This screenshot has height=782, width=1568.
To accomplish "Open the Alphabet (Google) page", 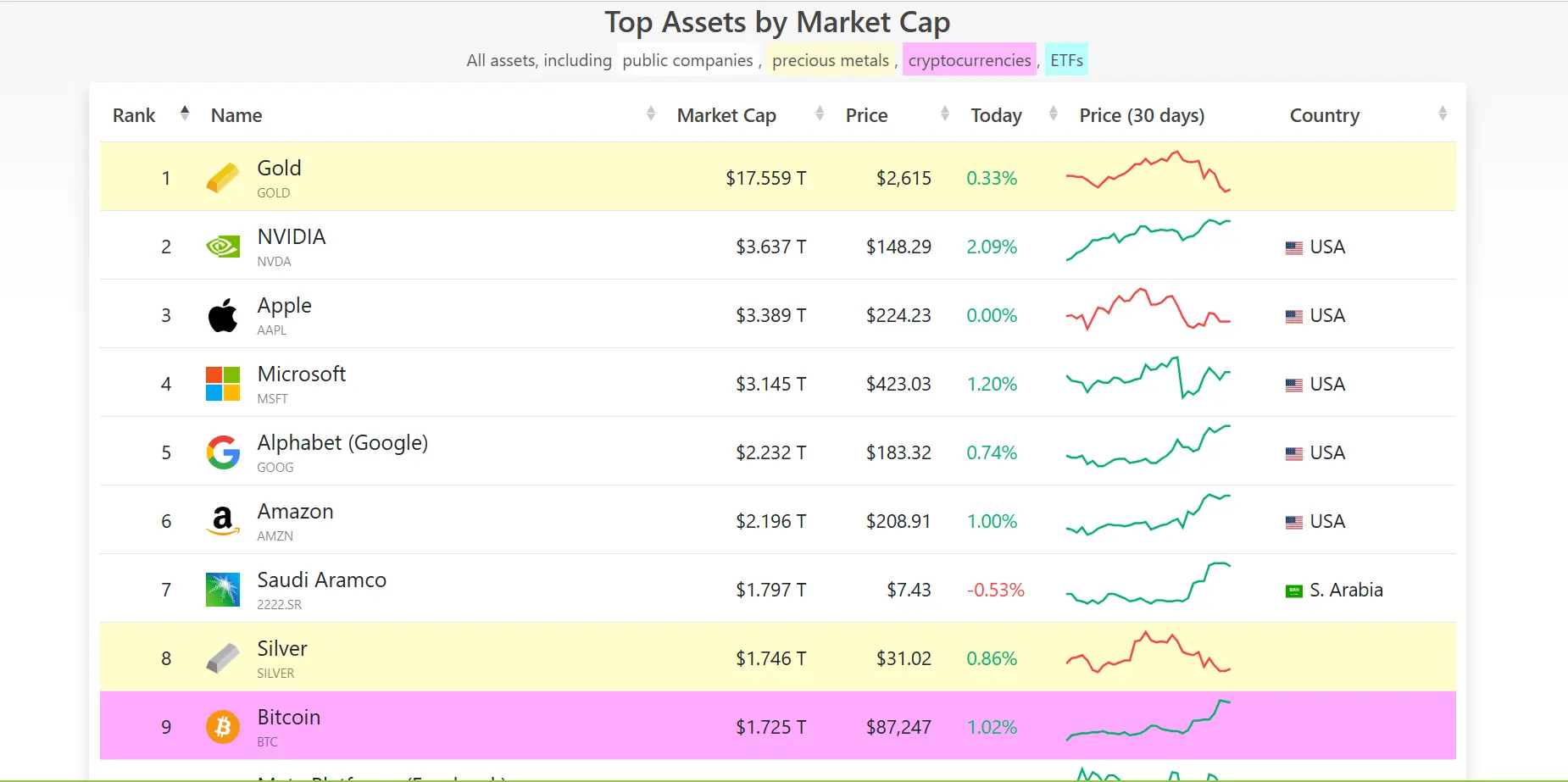I will (x=342, y=442).
